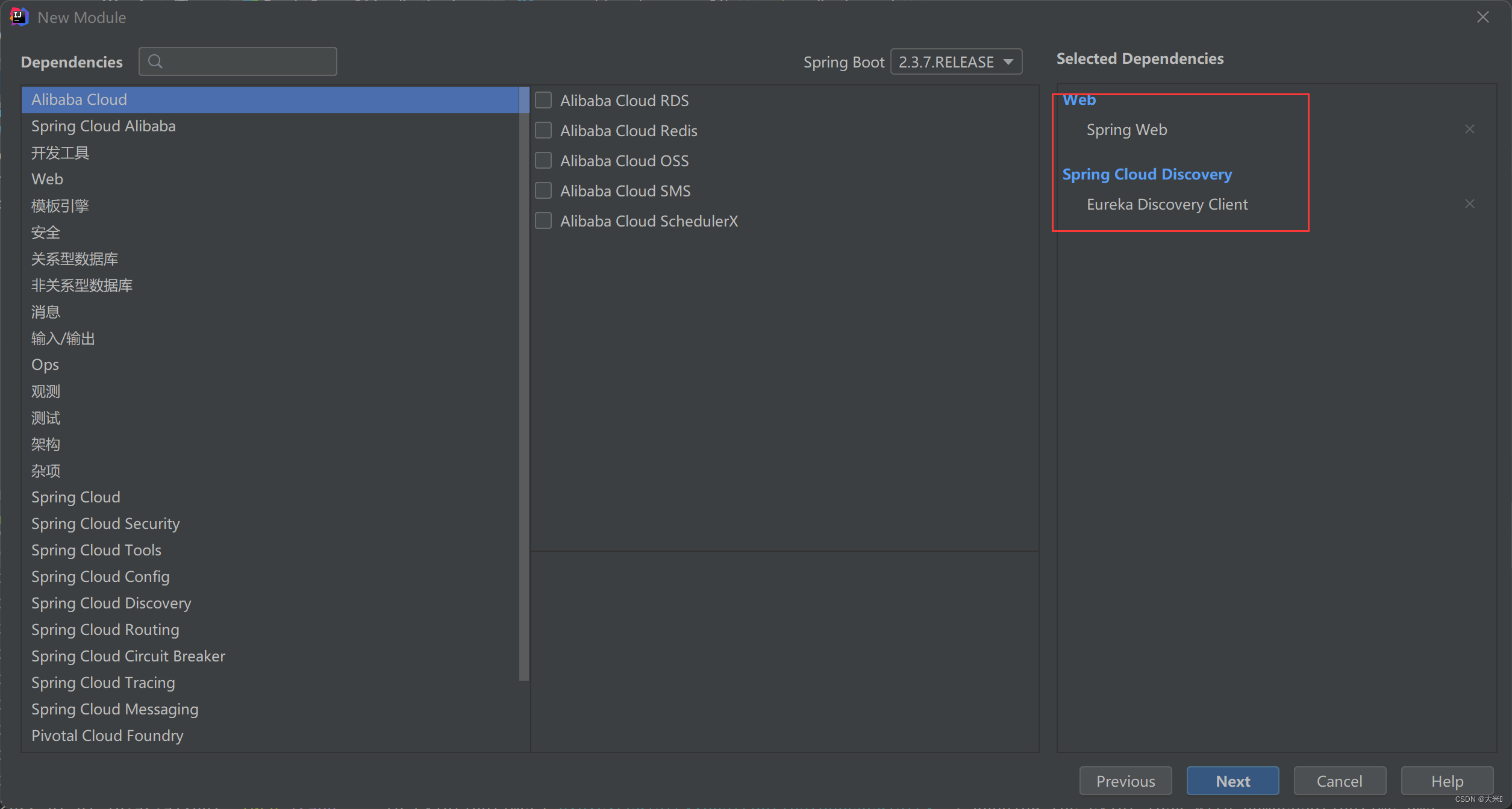Check the Alibaba Cloud SchedulerX checkbox
The width and height of the screenshot is (1512, 809).
pyautogui.click(x=543, y=220)
